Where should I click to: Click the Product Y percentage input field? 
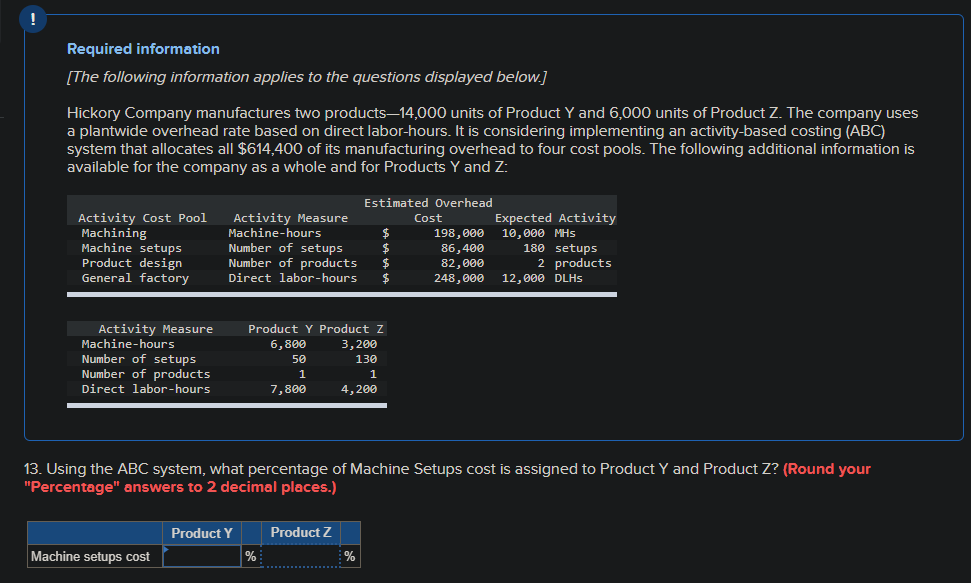(202, 556)
